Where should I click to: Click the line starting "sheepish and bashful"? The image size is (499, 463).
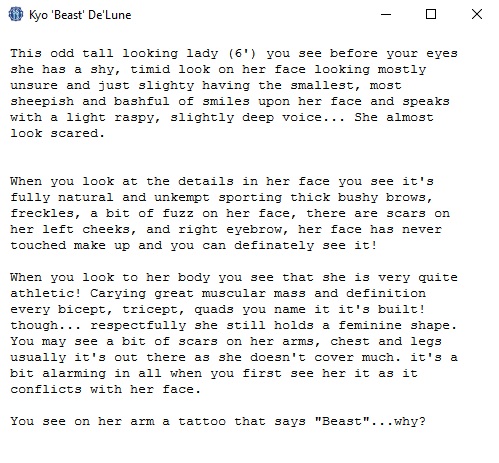(230, 101)
